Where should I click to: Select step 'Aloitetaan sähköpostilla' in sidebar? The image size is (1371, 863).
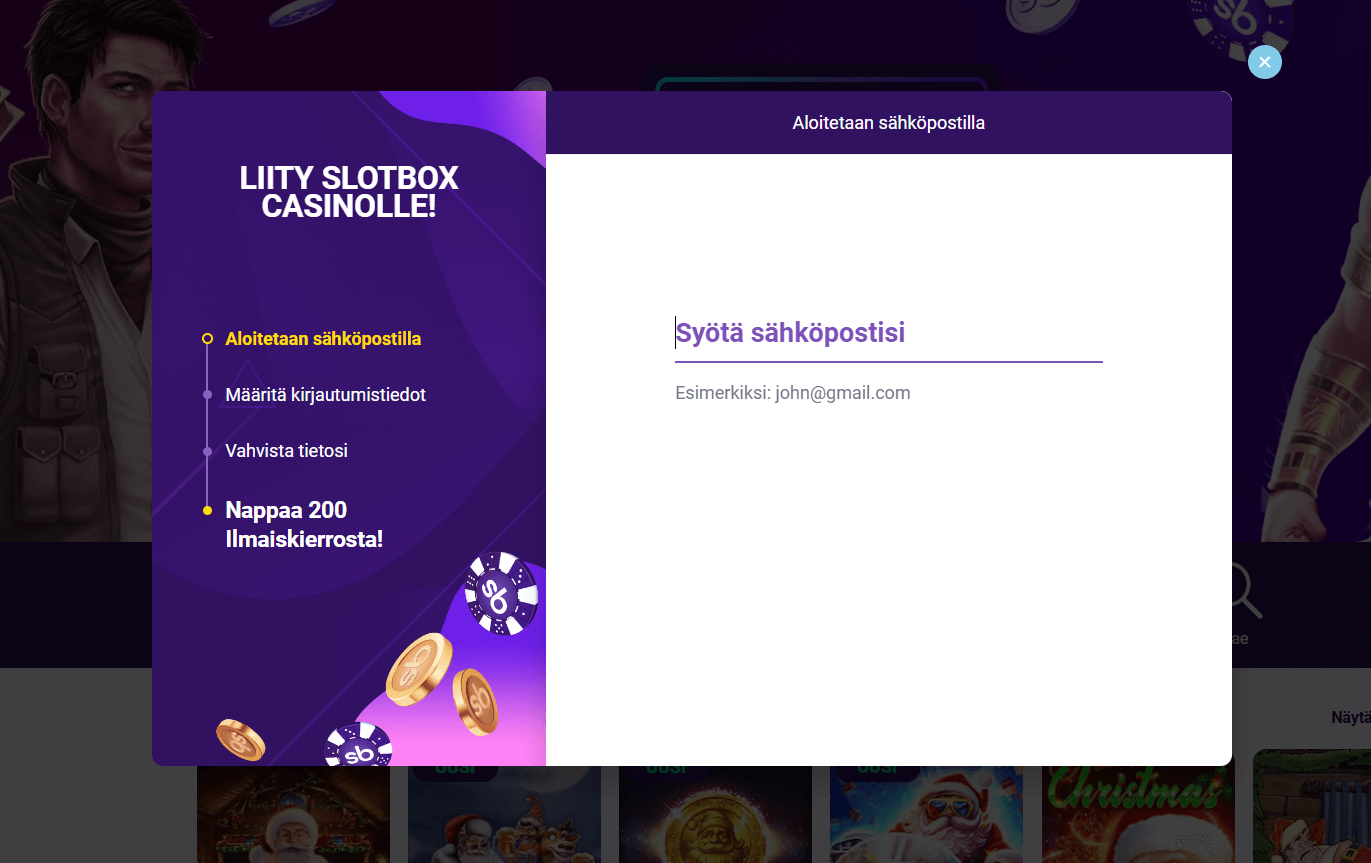tap(323, 339)
